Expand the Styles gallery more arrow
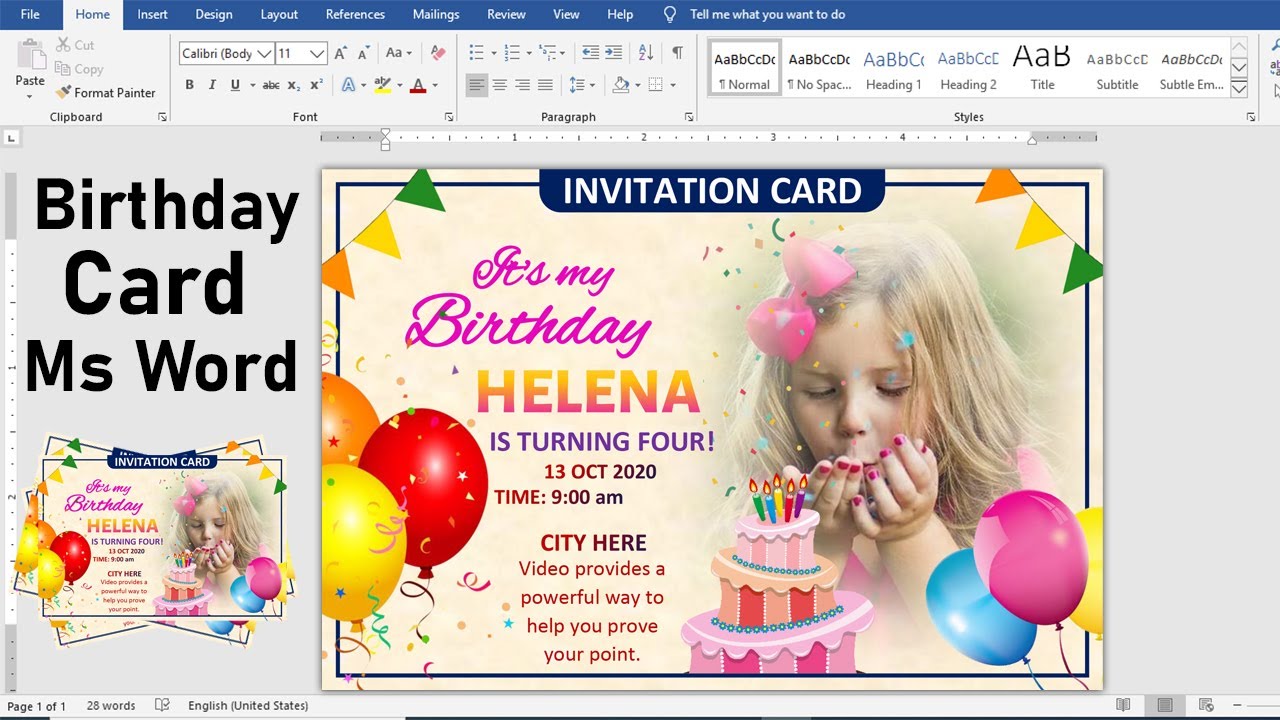 (x=1239, y=88)
